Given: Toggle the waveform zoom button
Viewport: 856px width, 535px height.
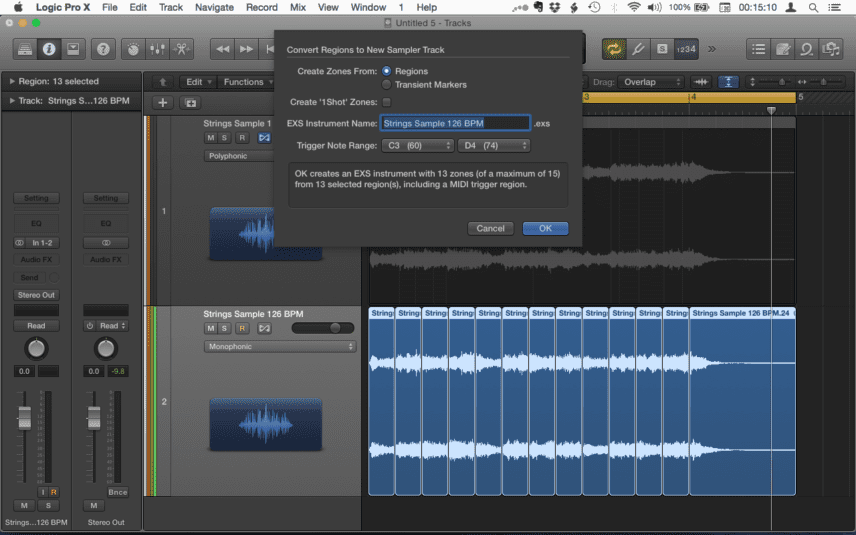Looking at the screenshot, I should point(702,82).
